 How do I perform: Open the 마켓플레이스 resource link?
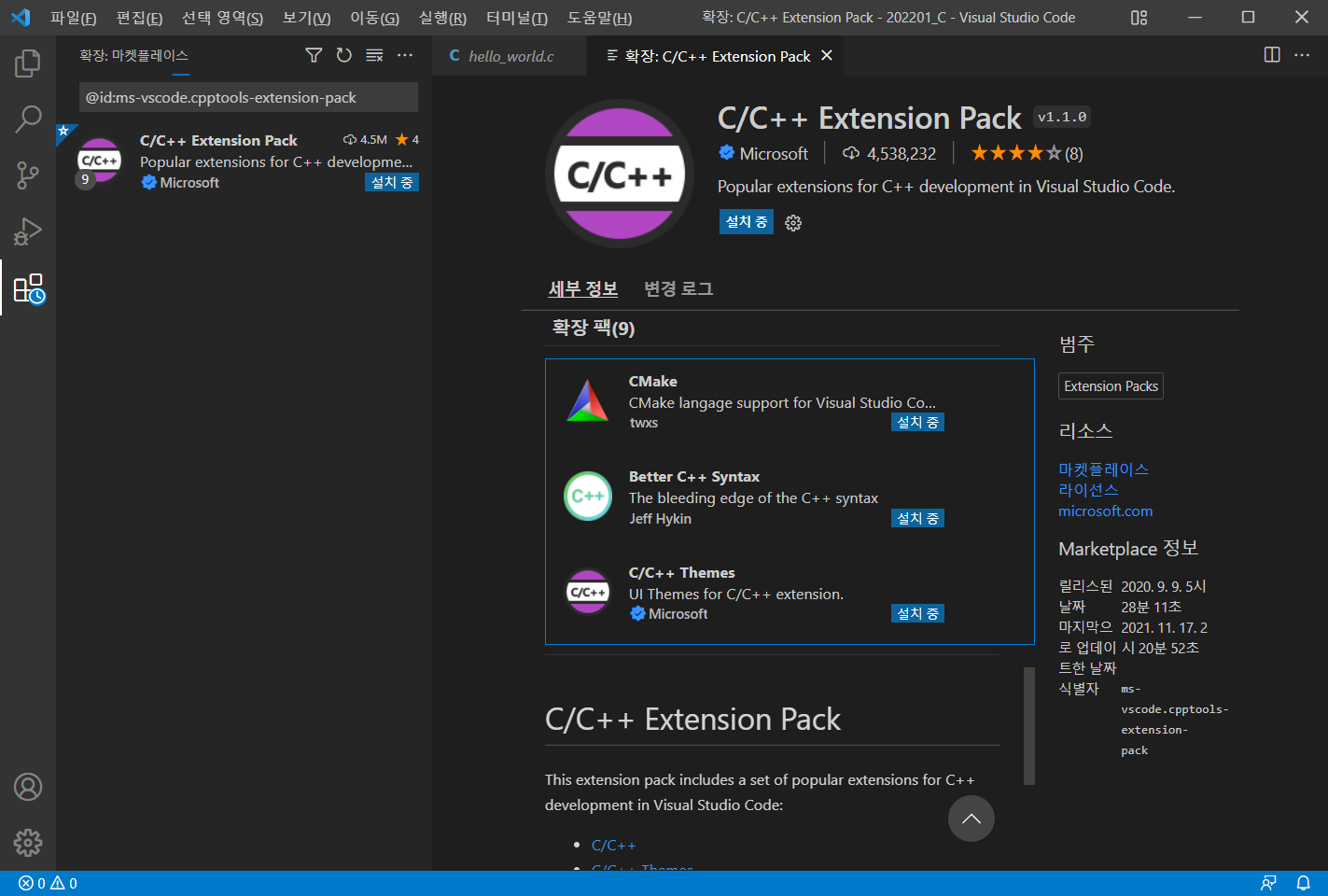[1103, 469]
